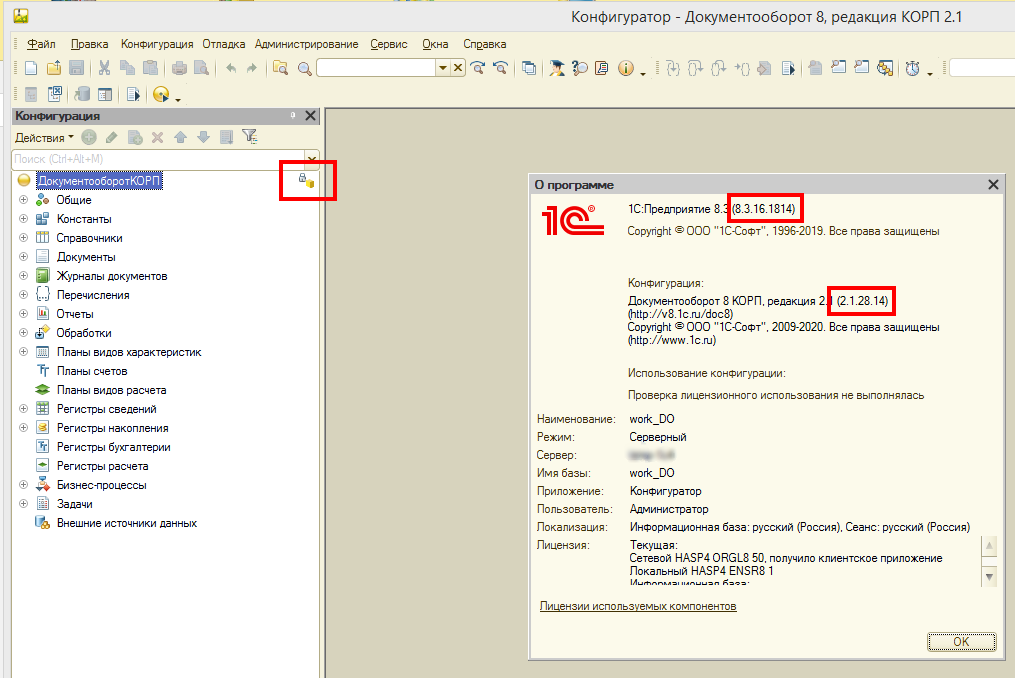This screenshot has height=678, width=1015.
Task: Open the Конфигурация menu
Action: [157, 44]
